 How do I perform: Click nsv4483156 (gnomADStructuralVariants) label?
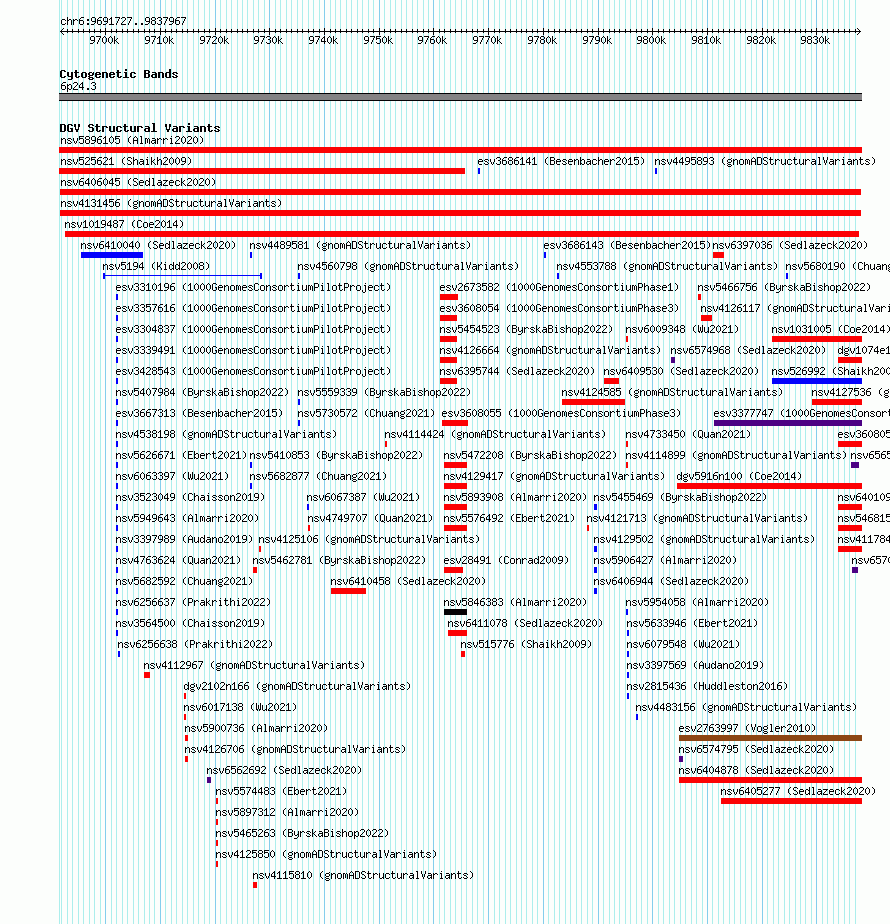746,707
